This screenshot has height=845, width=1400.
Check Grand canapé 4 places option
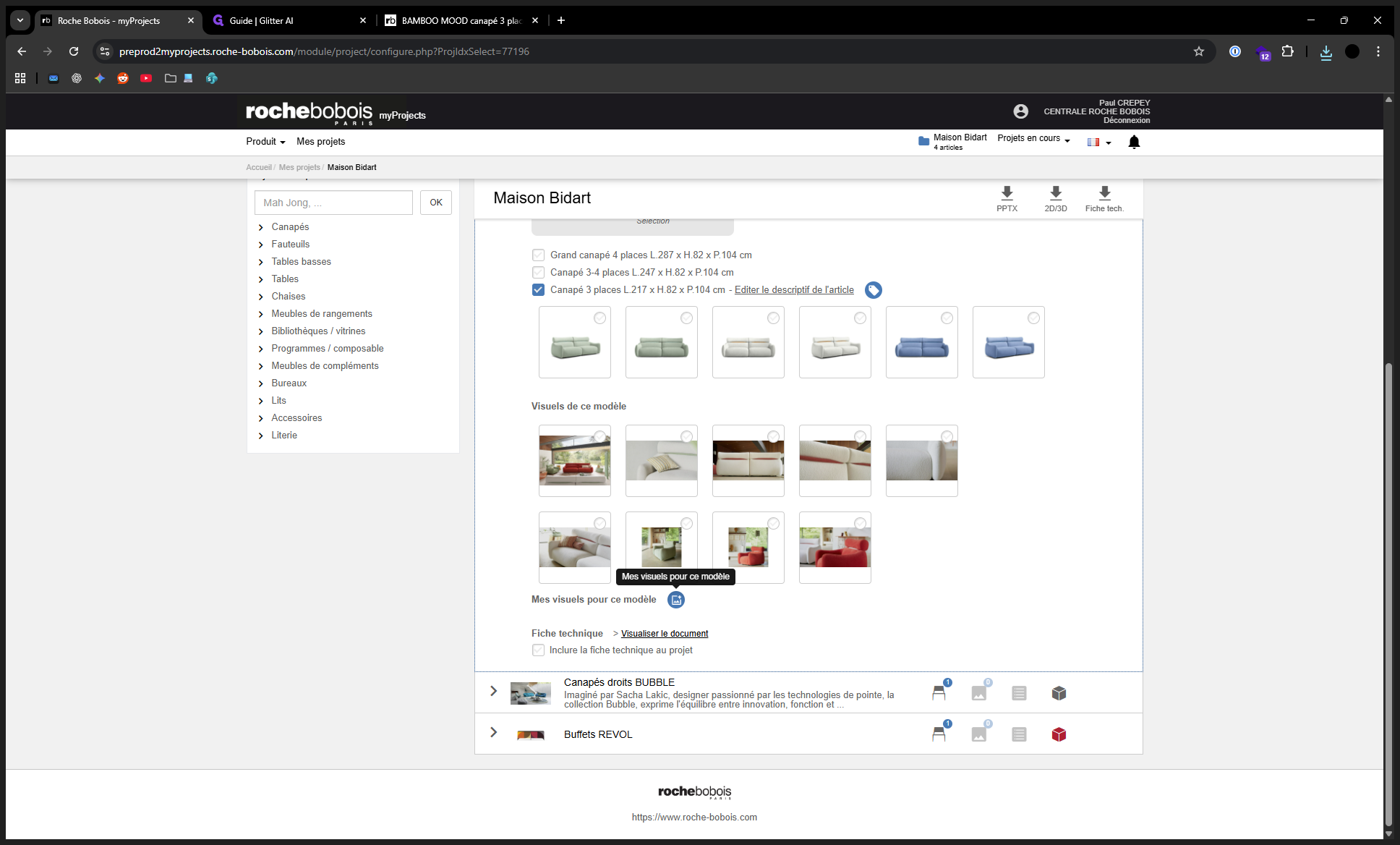(538, 255)
